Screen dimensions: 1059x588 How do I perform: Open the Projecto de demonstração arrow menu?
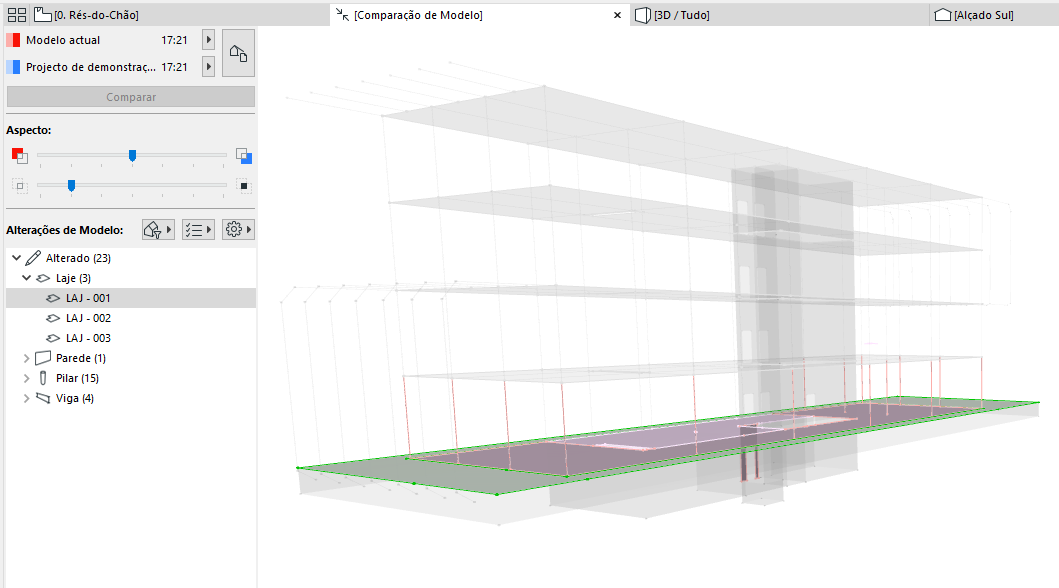tap(209, 67)
